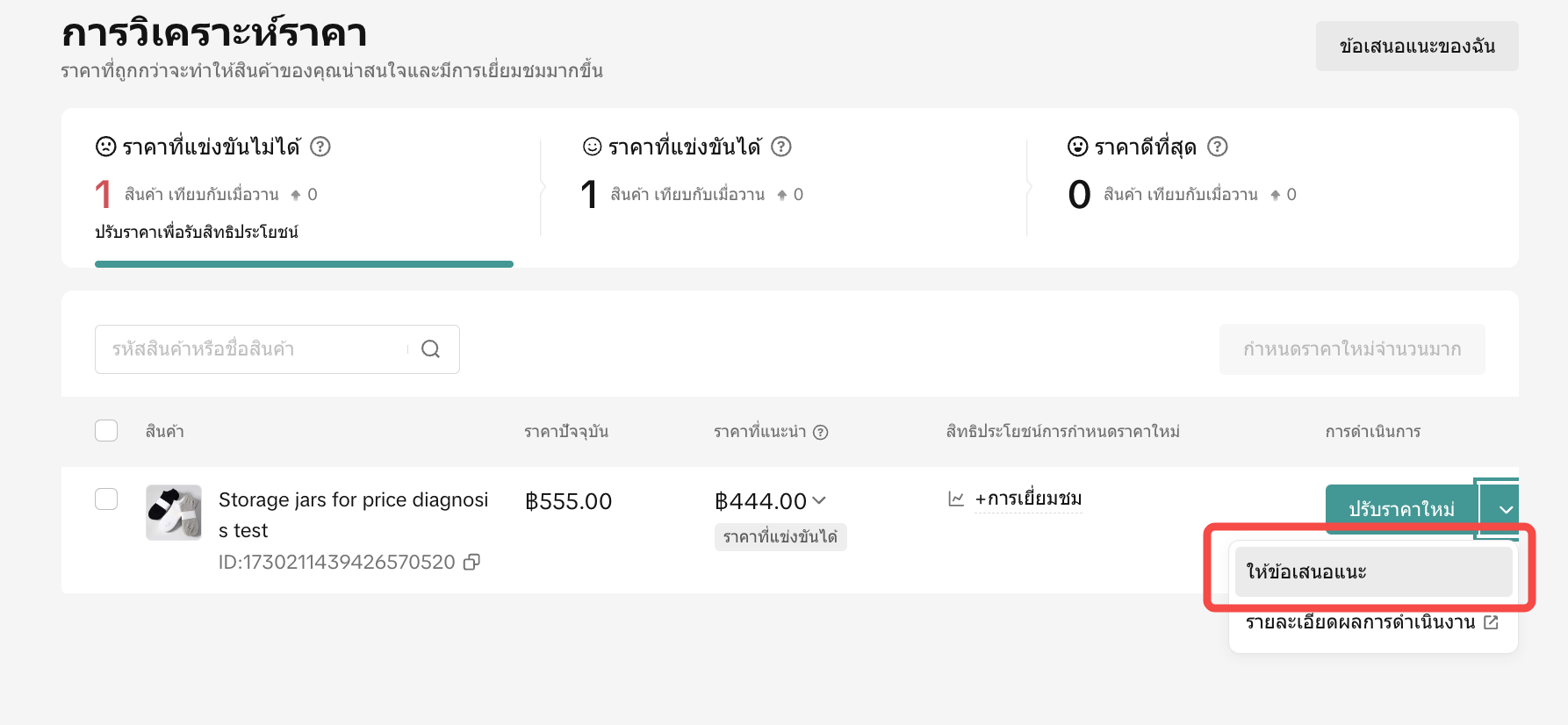Switch to ราคาดีที่สุด tab
Screen dimensions: 1568x725
tap(1145, 147)
